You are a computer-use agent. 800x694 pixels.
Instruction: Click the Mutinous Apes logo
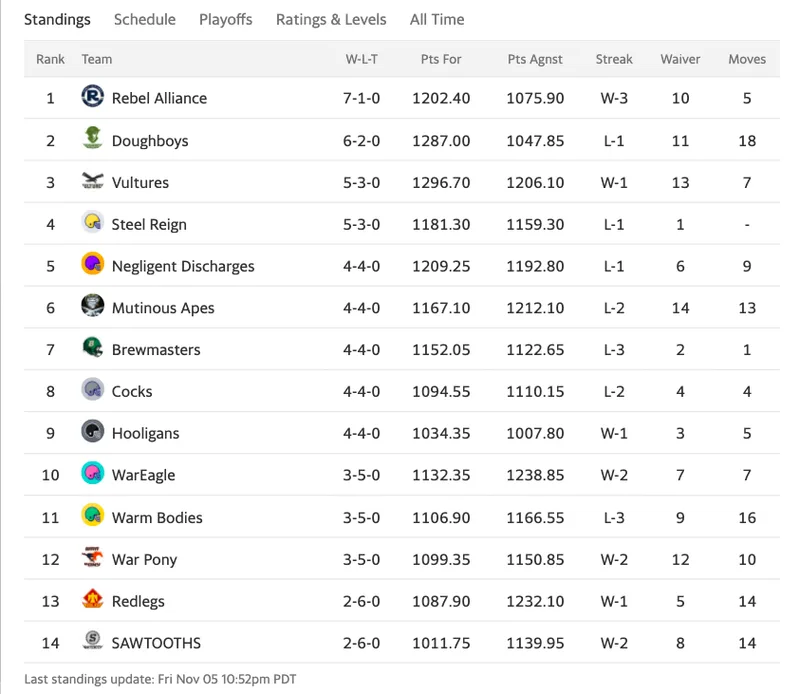click(x=92, y=306)
